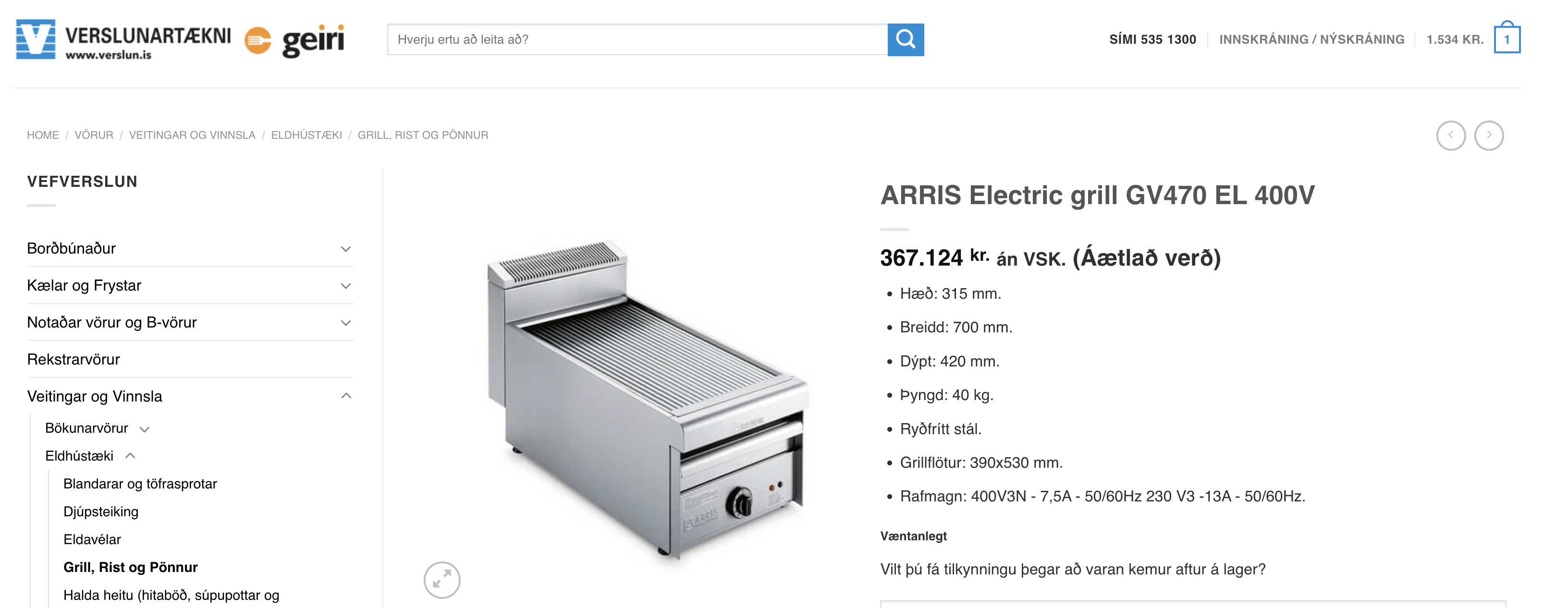Viewport: 1568px width, 608px height.
Task: Click the blue search magnifier button
Action: [x=905, y=39]
